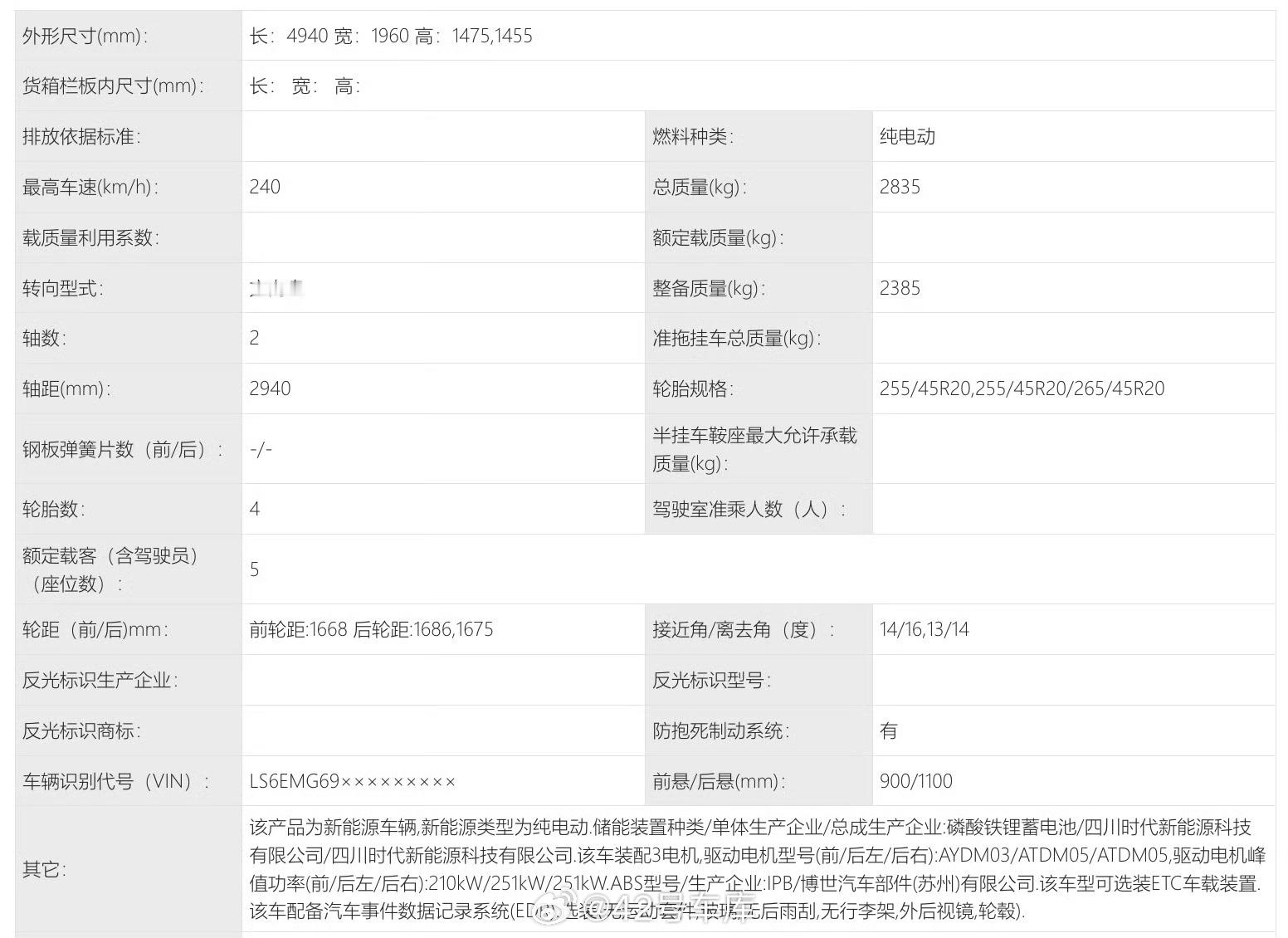Select the track value 前轮距:1668 后轮距:1686,1675
This screenshot has height=938, width=1288.
point(371,630)
